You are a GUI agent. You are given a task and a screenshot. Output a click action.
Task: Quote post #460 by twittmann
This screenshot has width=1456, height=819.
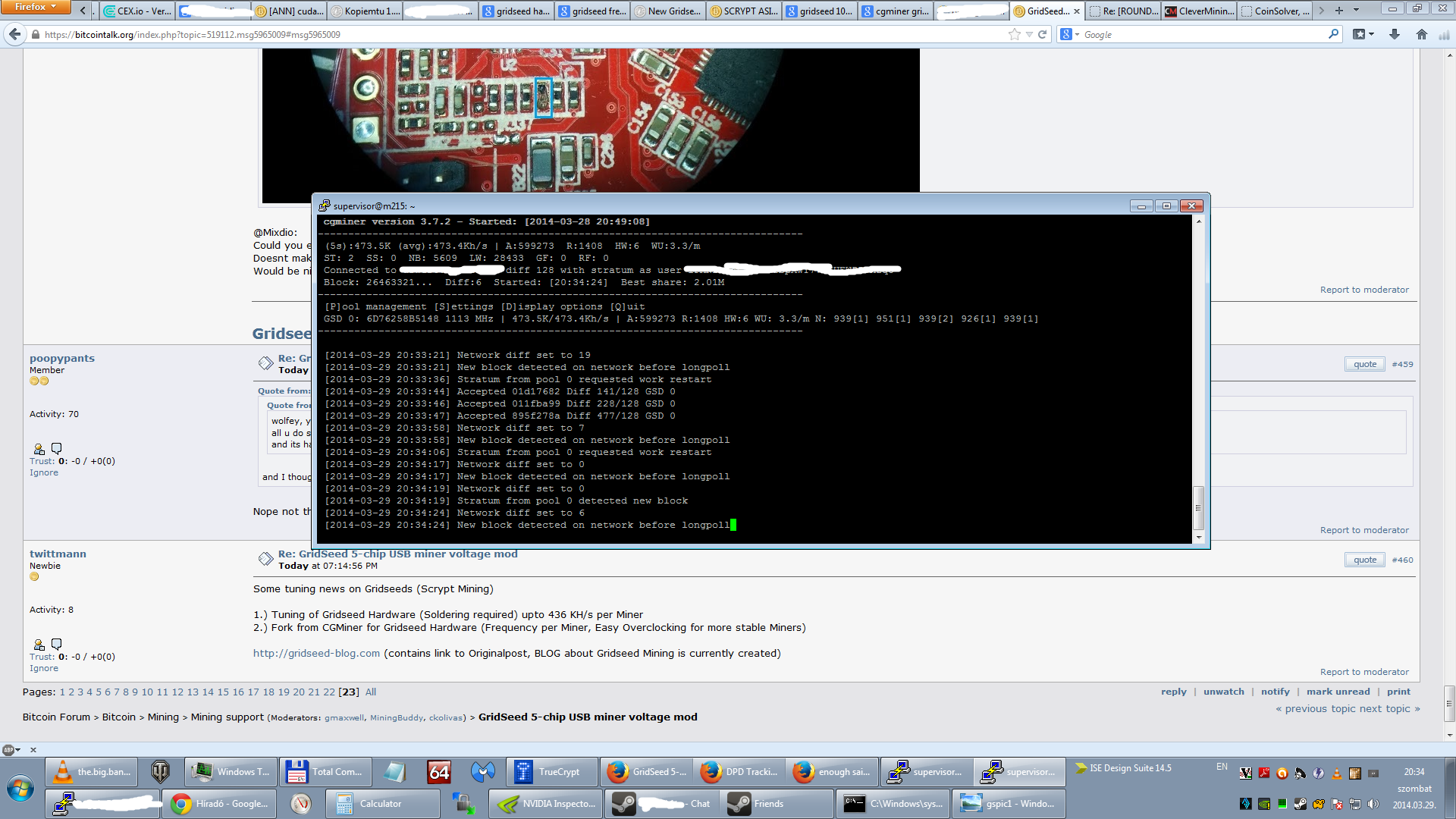coord(1365,560)
